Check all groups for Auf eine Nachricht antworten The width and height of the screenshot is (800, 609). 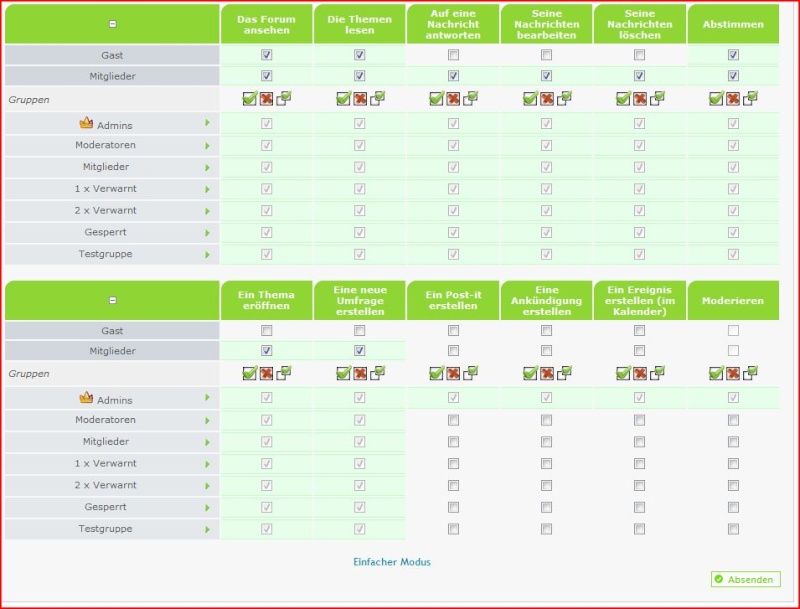pyautogui.click(x=437, y=98)
